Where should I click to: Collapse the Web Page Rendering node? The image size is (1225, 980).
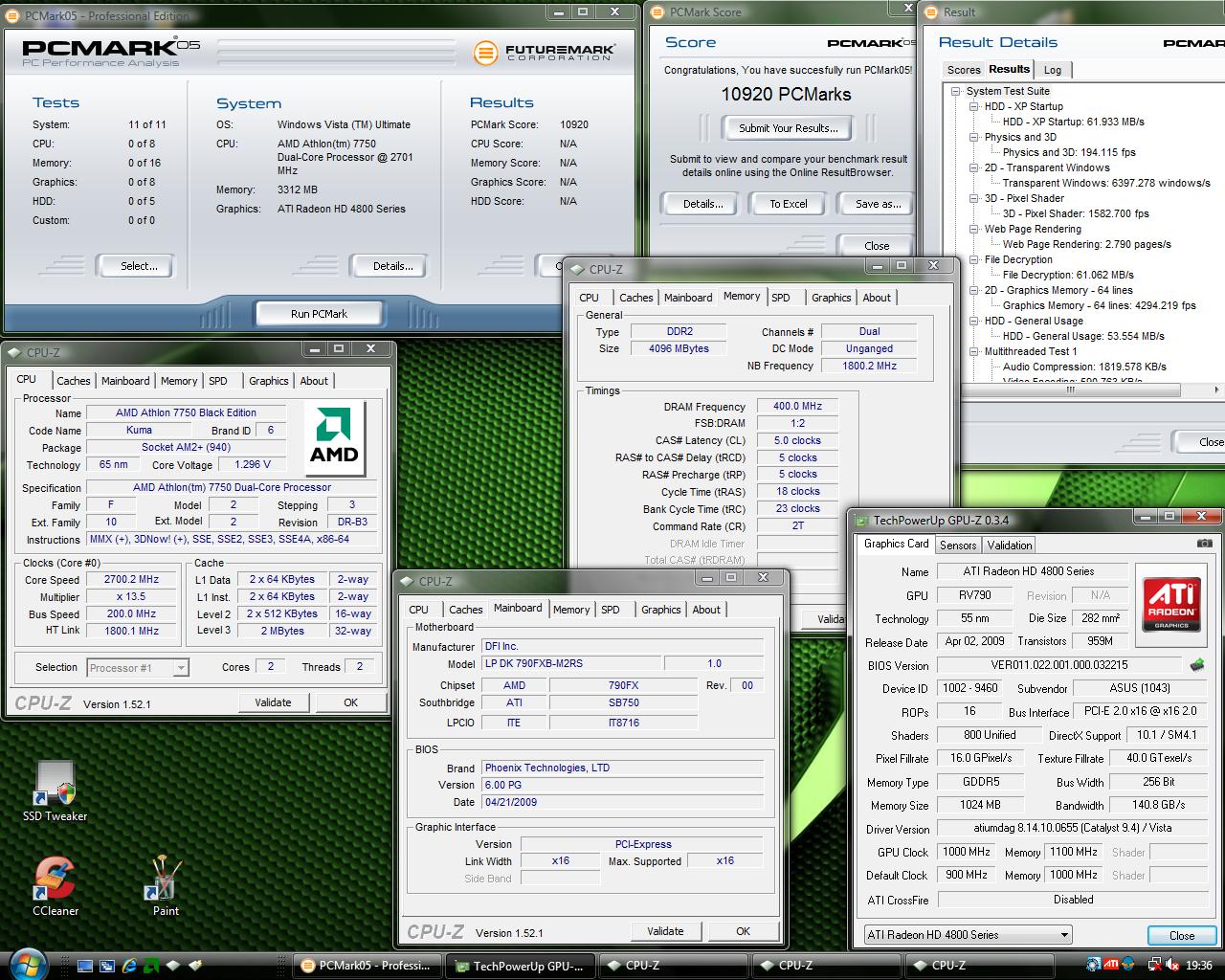click(x=973, y=229)
